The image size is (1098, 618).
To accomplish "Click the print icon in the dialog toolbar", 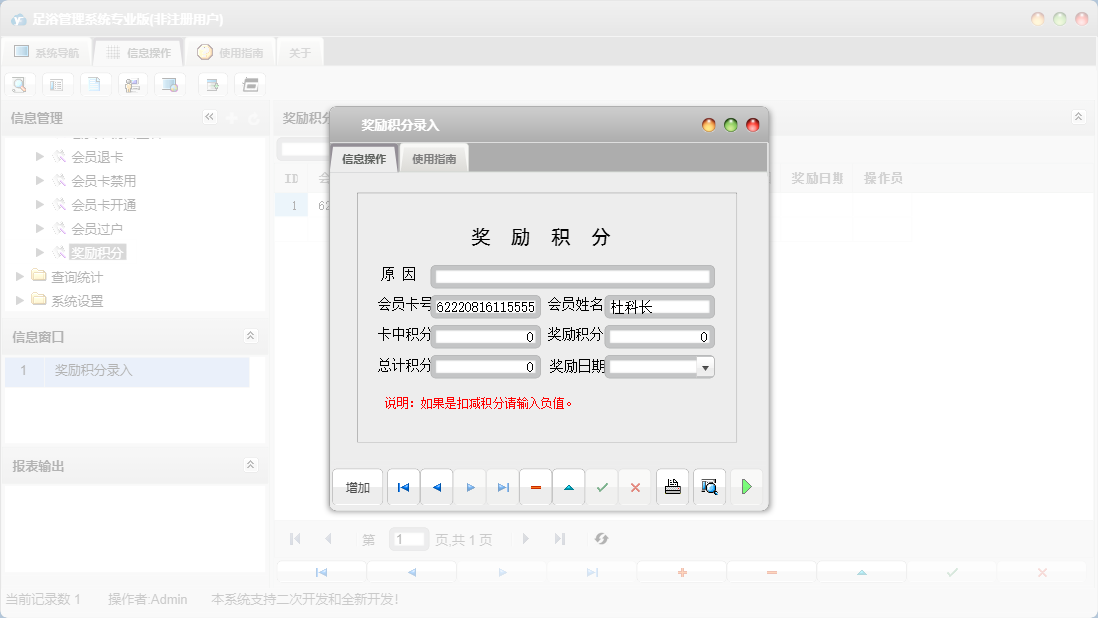I will tap(672, 487).
